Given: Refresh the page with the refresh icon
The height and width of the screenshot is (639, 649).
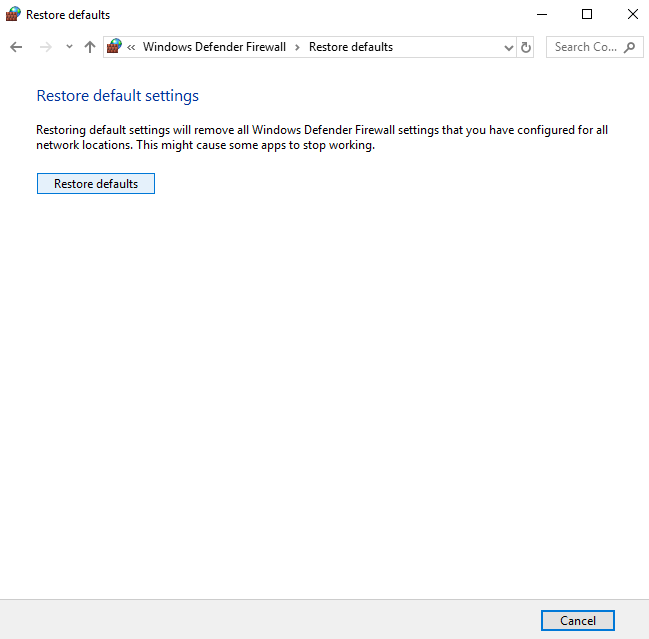Looking at the screenshot, I should (x=526, y=47).
